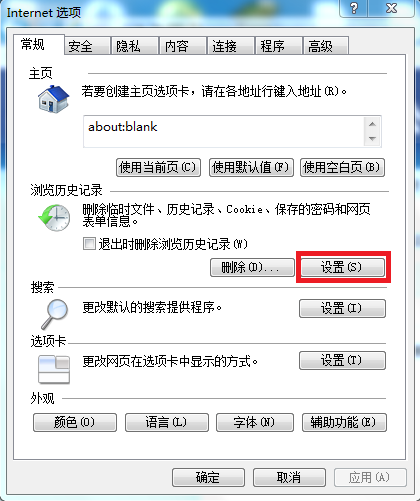Open browsing history 设置(S) button

click(343, 267)
